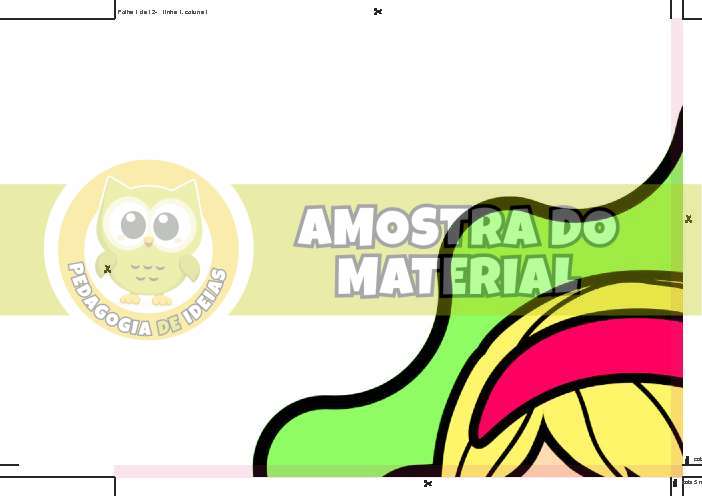The image size is (702, 496).
Task: Click the scissors mark on the right cut line
Action: tap(689, 219)
